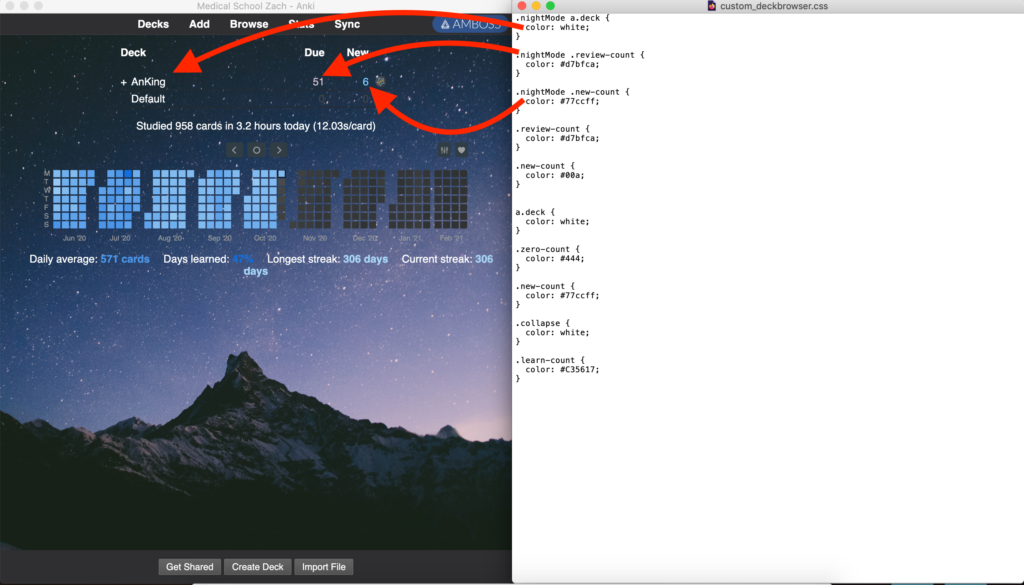Click the 'color: #444;' line in editor
This screenshot has width=1024, height=585.
coord(555,259)
